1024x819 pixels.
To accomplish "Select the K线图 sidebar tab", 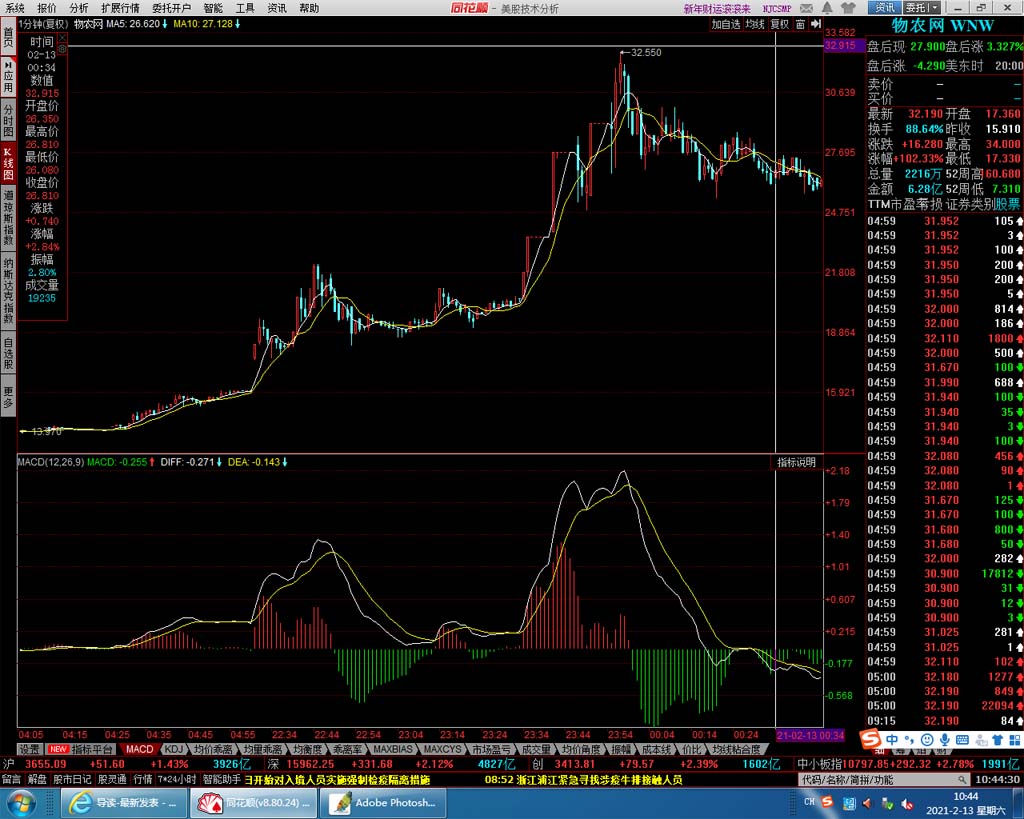I will pos(8,163).
